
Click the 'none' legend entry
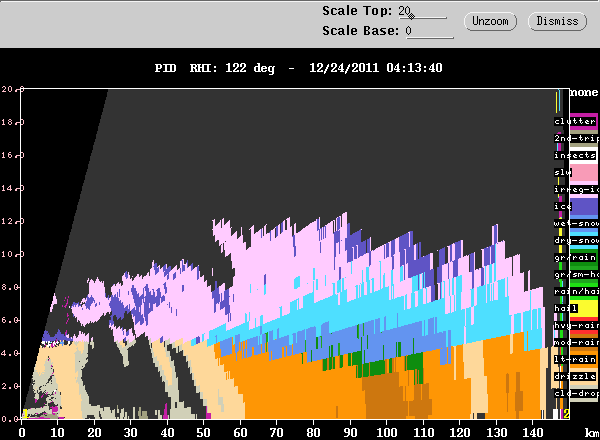pos(584,92)
